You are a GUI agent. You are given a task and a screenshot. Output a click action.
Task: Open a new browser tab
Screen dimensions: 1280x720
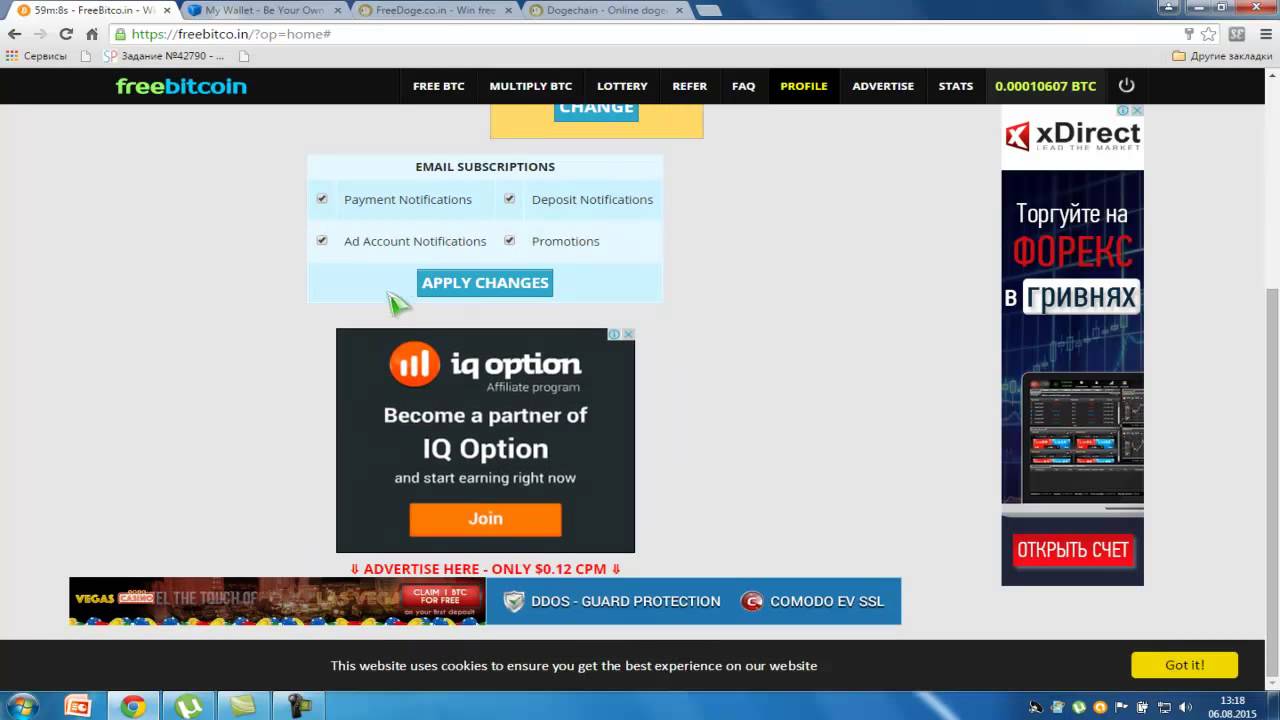point(708,10)
